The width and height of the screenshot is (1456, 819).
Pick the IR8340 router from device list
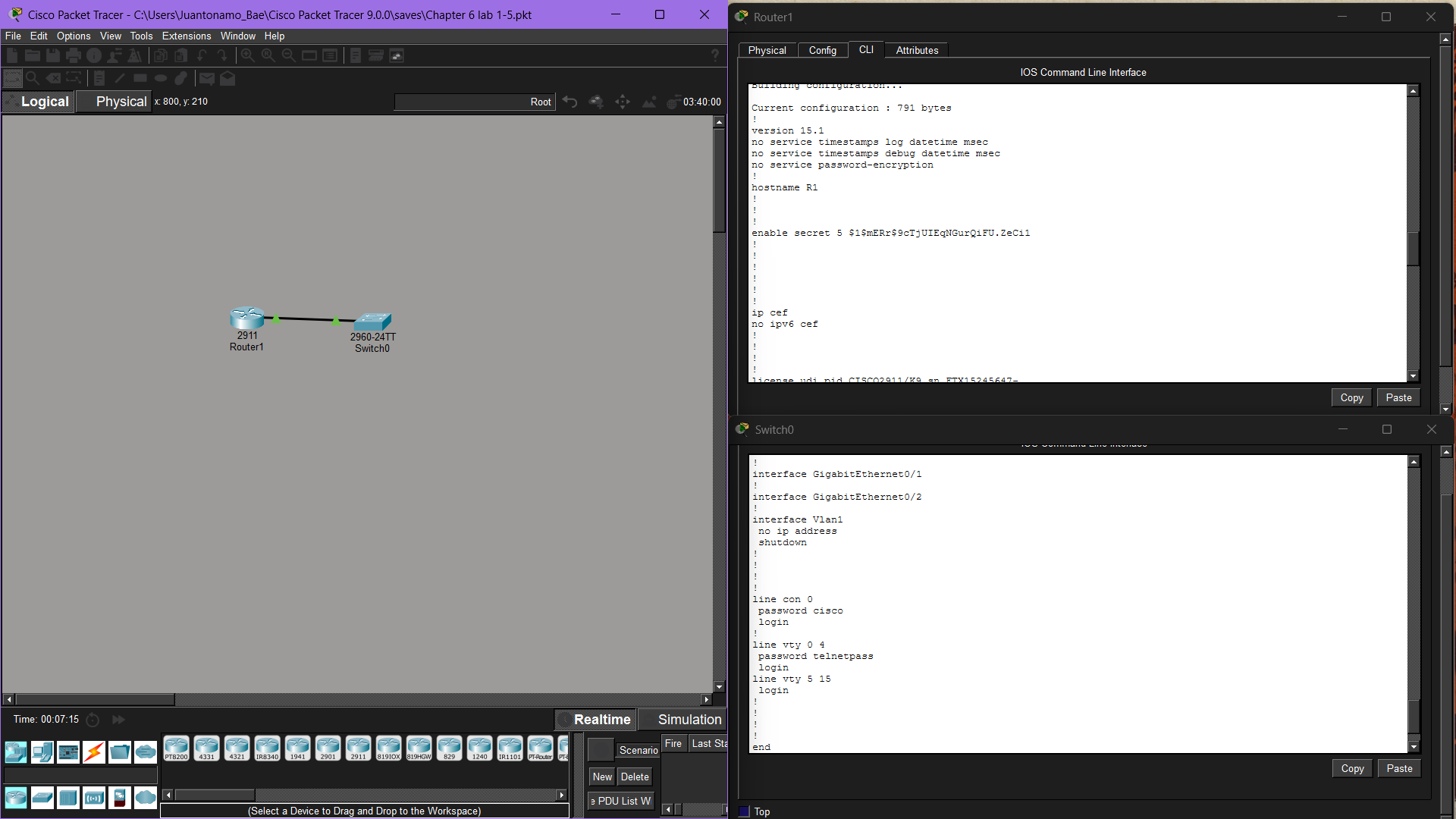[267, 748]
